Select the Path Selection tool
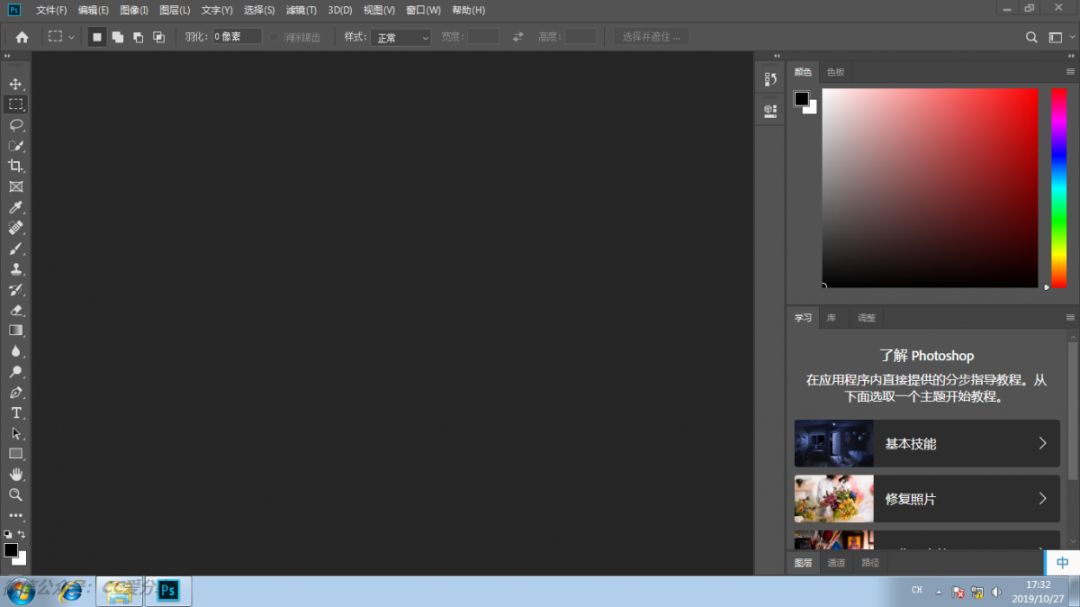This screenshot has width=1080, height=607. point(16,433)
